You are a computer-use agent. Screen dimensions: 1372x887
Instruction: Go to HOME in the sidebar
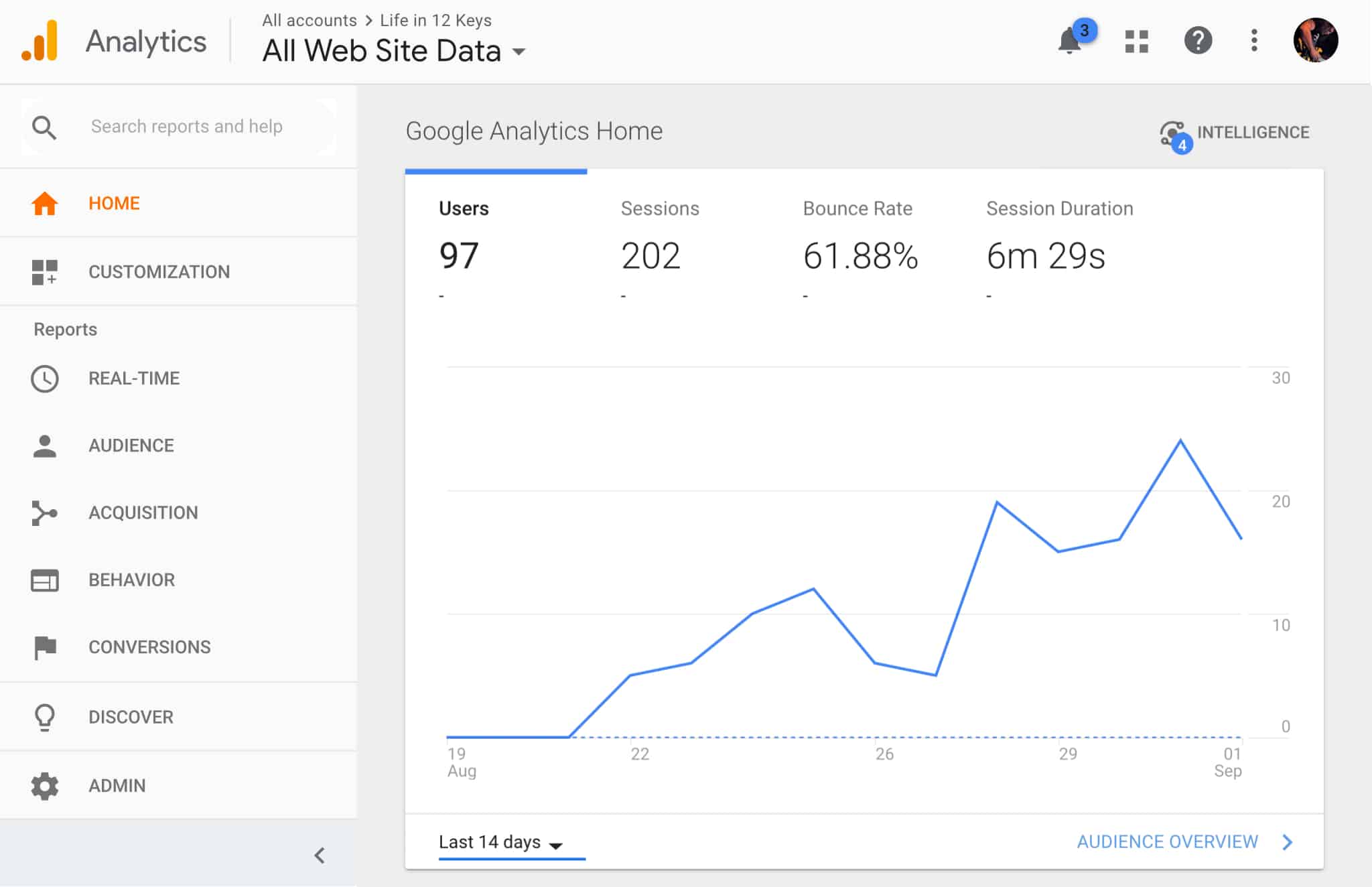115,204
